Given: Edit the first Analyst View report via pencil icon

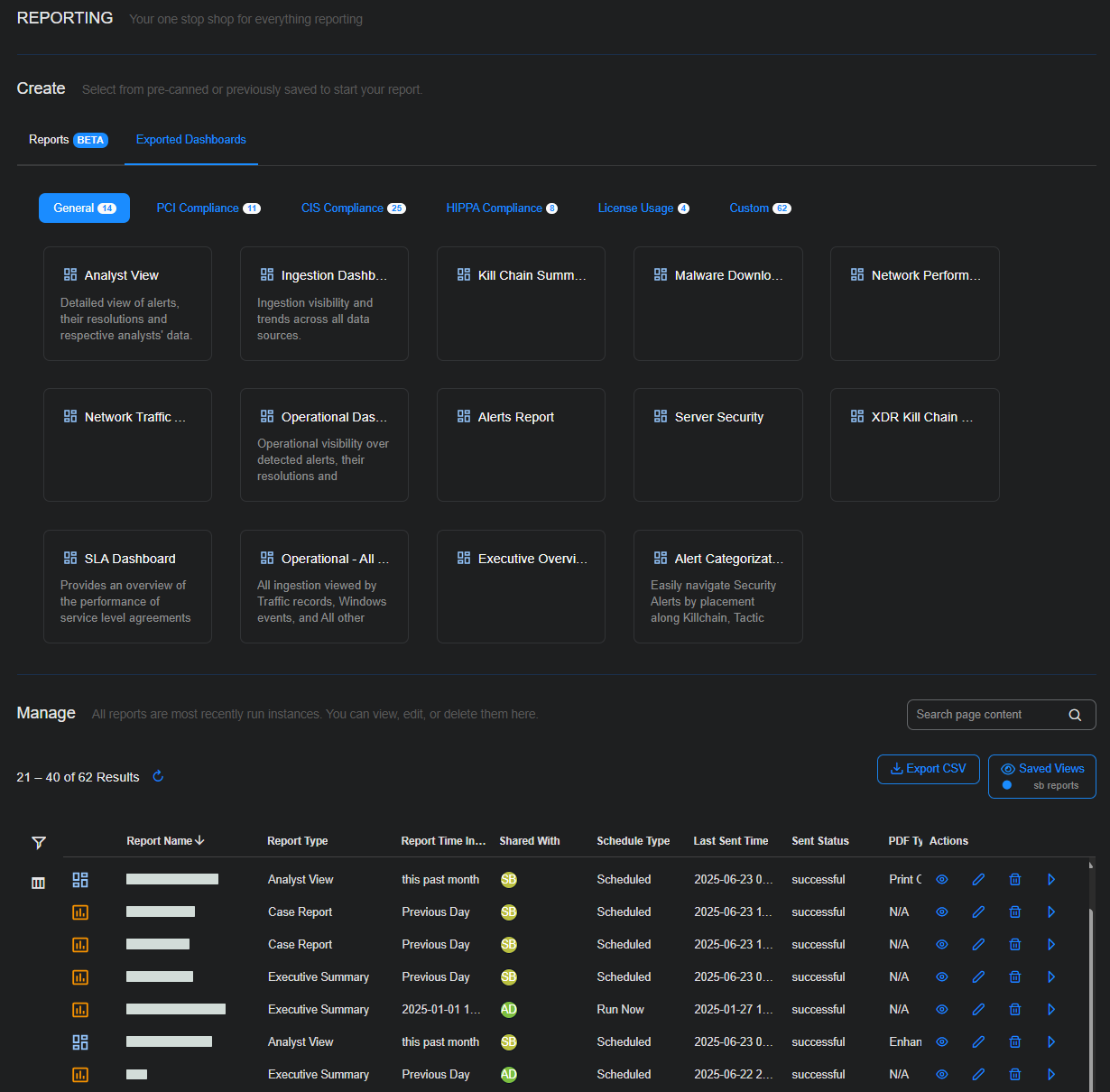Looking at the screenshot, I should point(978,879).
